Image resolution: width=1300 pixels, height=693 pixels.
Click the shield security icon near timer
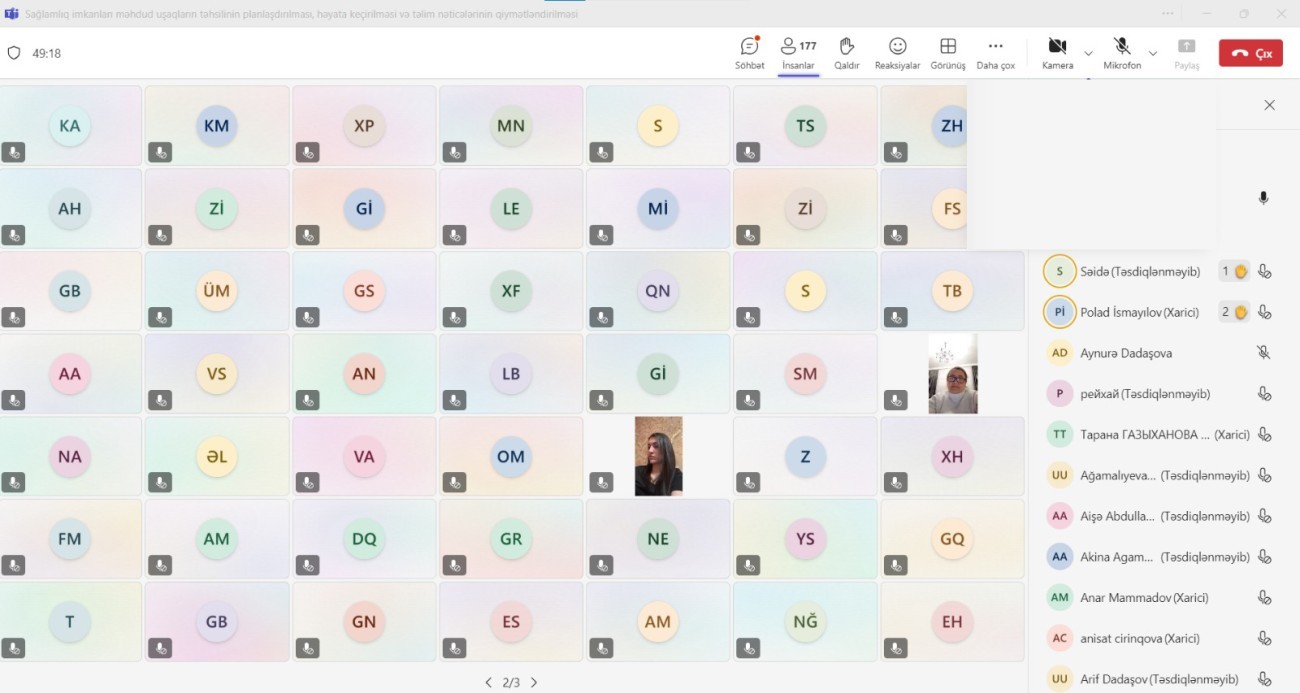(14, 53)
